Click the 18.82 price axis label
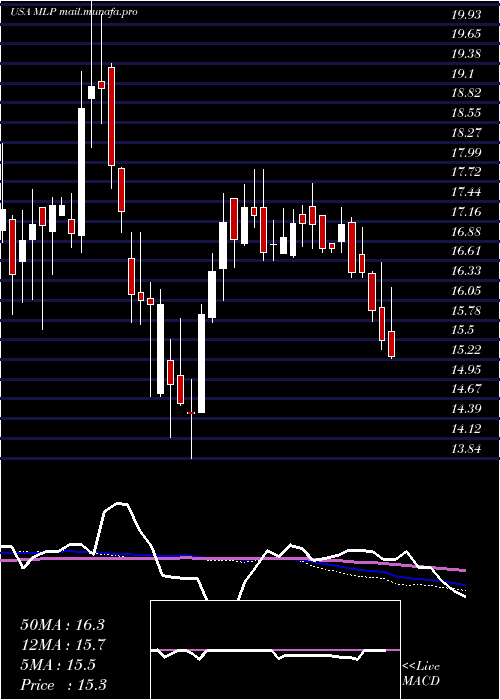Viewport: 500px width, 700px height. click(x=466, y=93)
